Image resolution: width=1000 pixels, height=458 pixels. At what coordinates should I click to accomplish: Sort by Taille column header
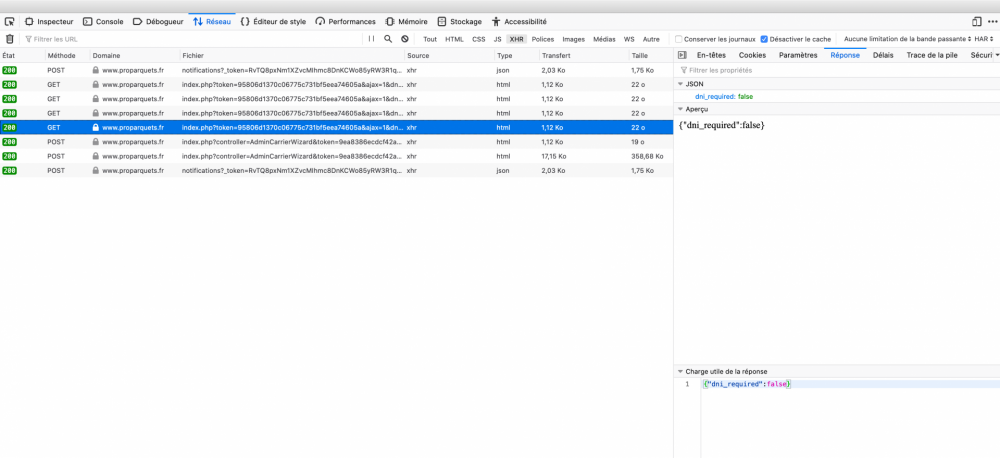pos(651,55)
